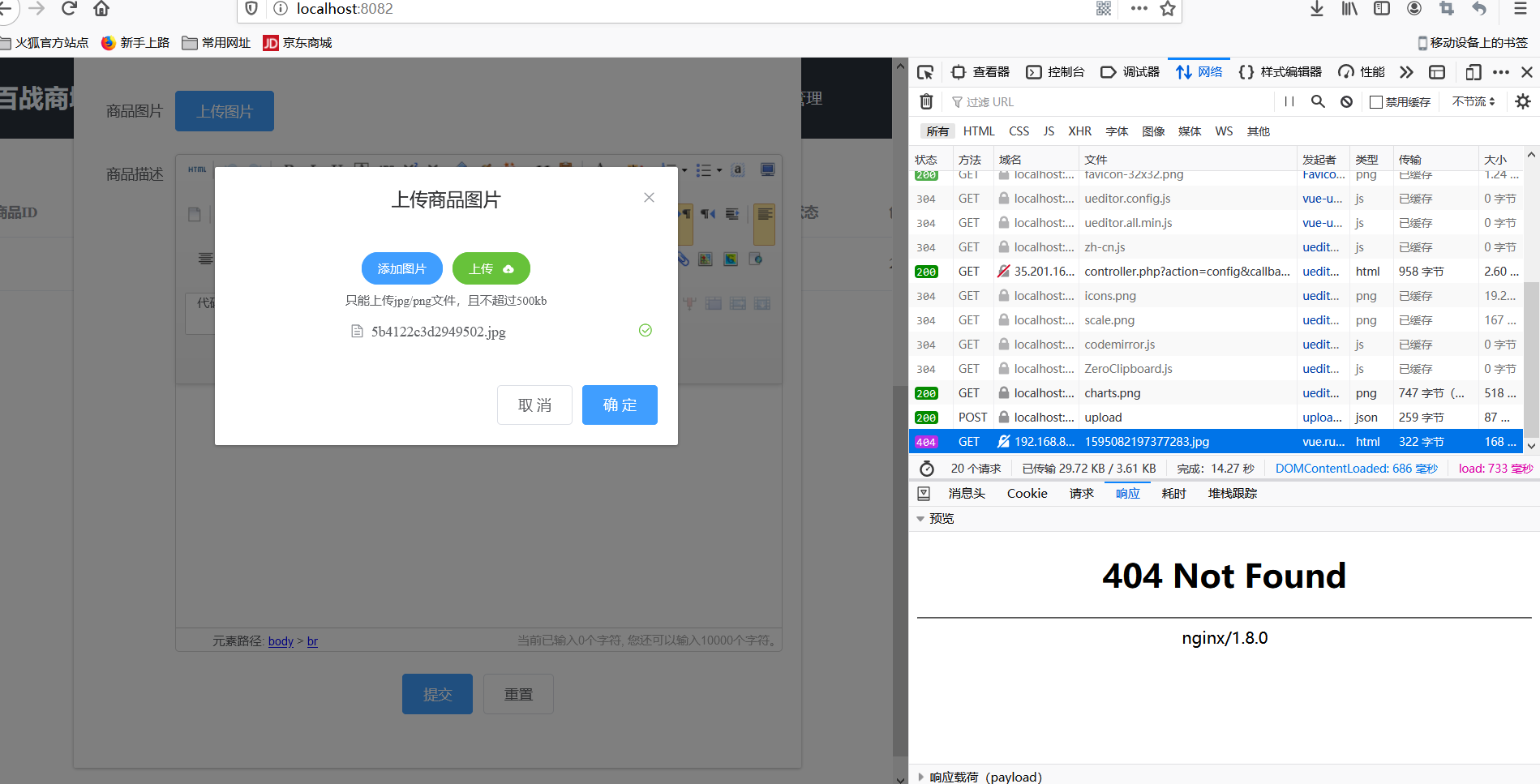Viewport: 1540px width, 784px height.
Task: Open uploaded file 5b4122c3d2949502.jpg
Action: pos(439,332)
